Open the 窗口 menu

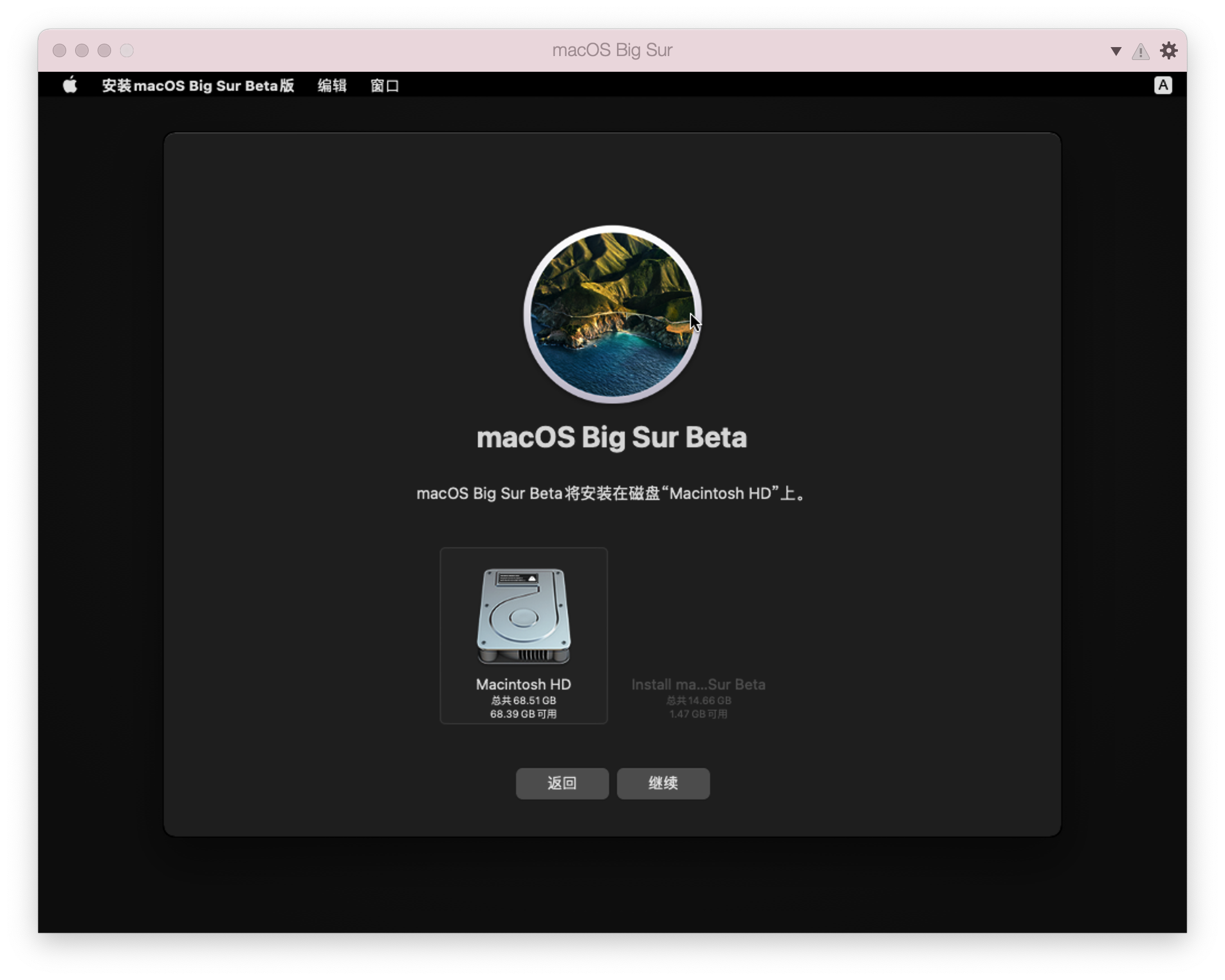[x=384, y=86]
